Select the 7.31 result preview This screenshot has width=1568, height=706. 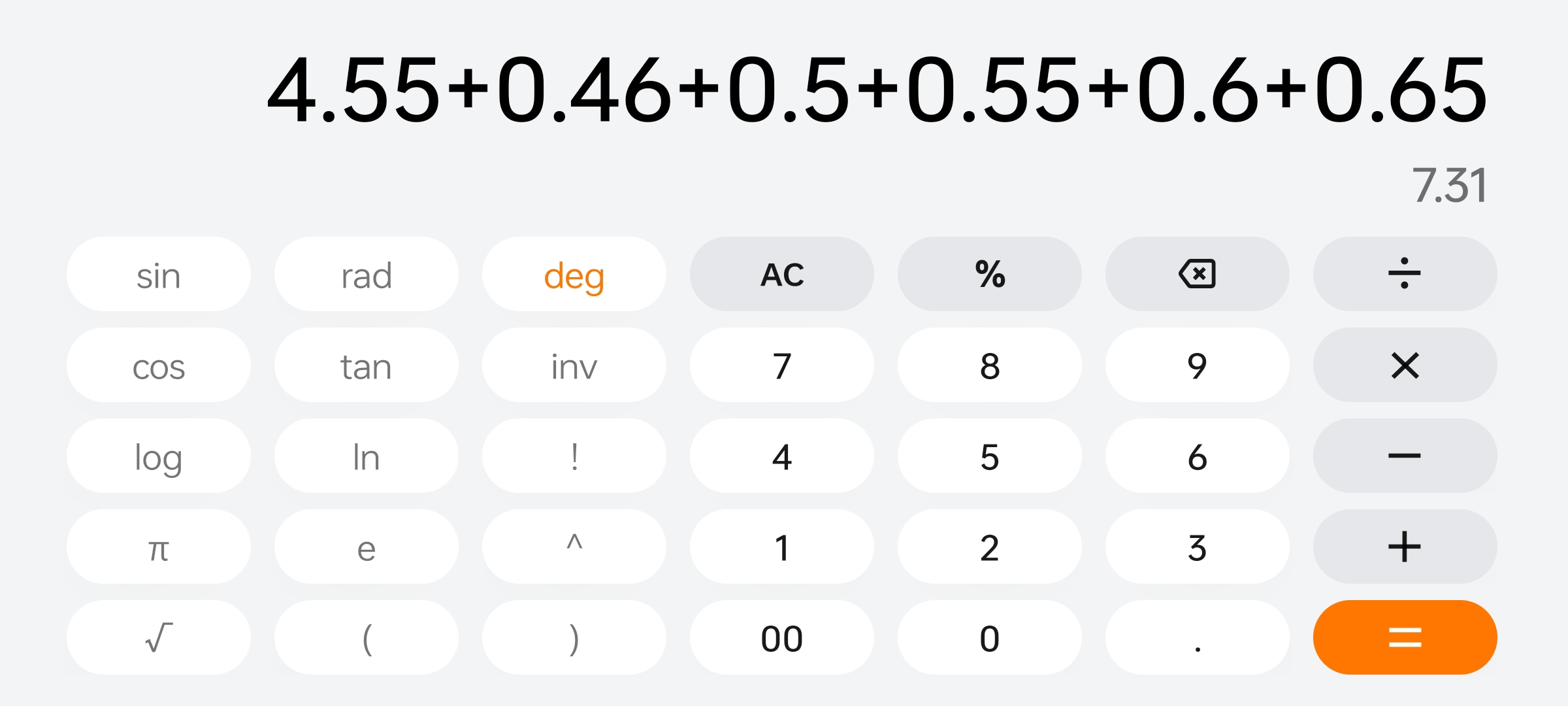[1450, 186]
